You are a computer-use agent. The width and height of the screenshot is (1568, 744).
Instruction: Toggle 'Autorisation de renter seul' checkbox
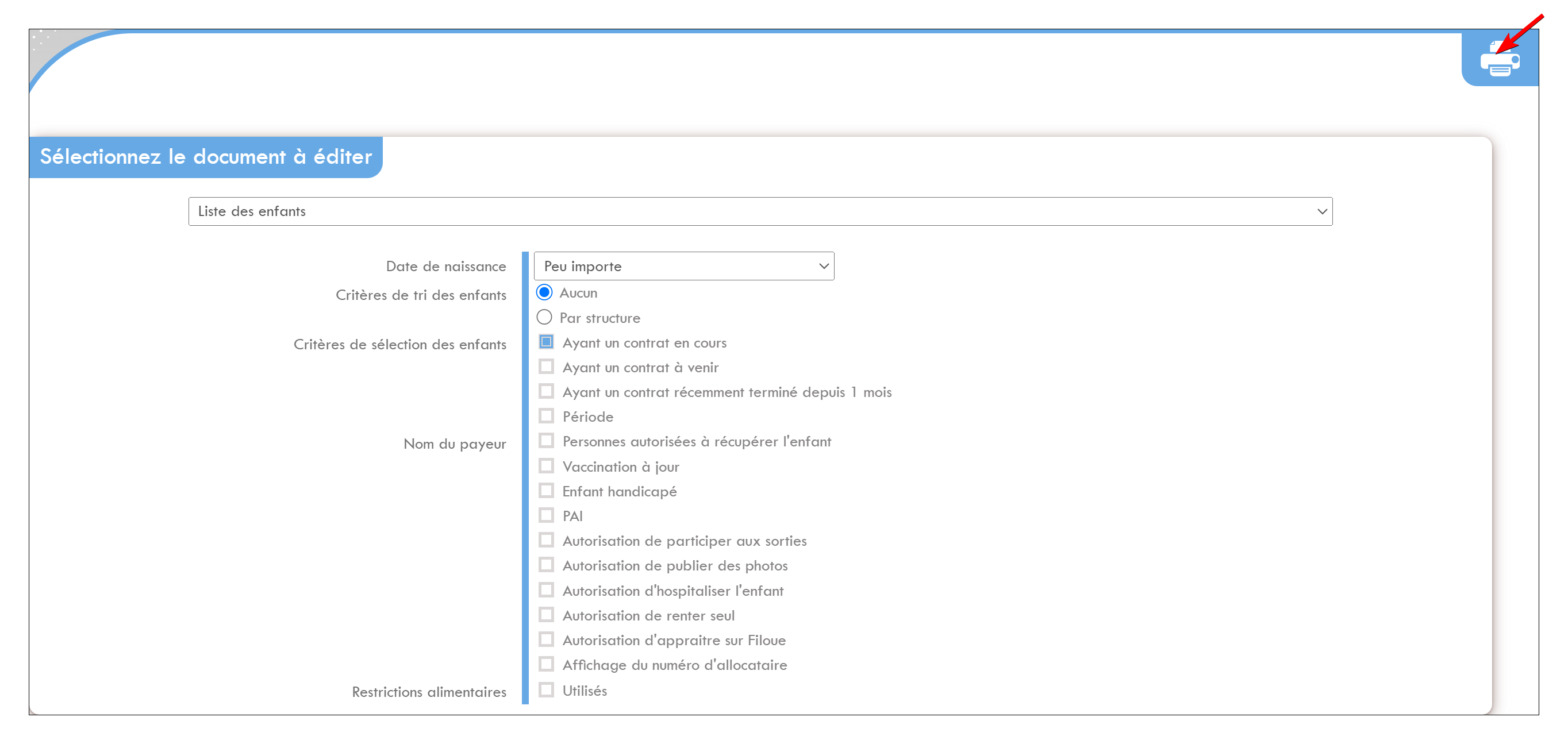pos(546,615)
